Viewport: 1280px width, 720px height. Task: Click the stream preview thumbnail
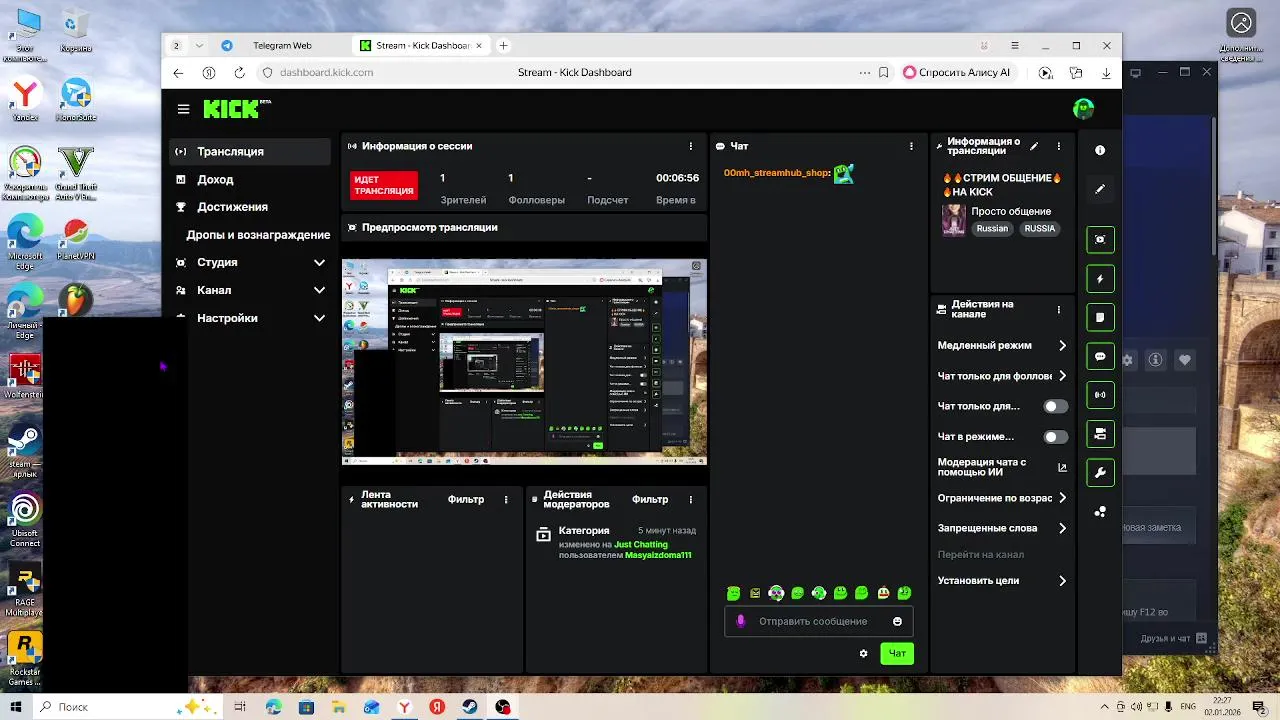point(524,362)
